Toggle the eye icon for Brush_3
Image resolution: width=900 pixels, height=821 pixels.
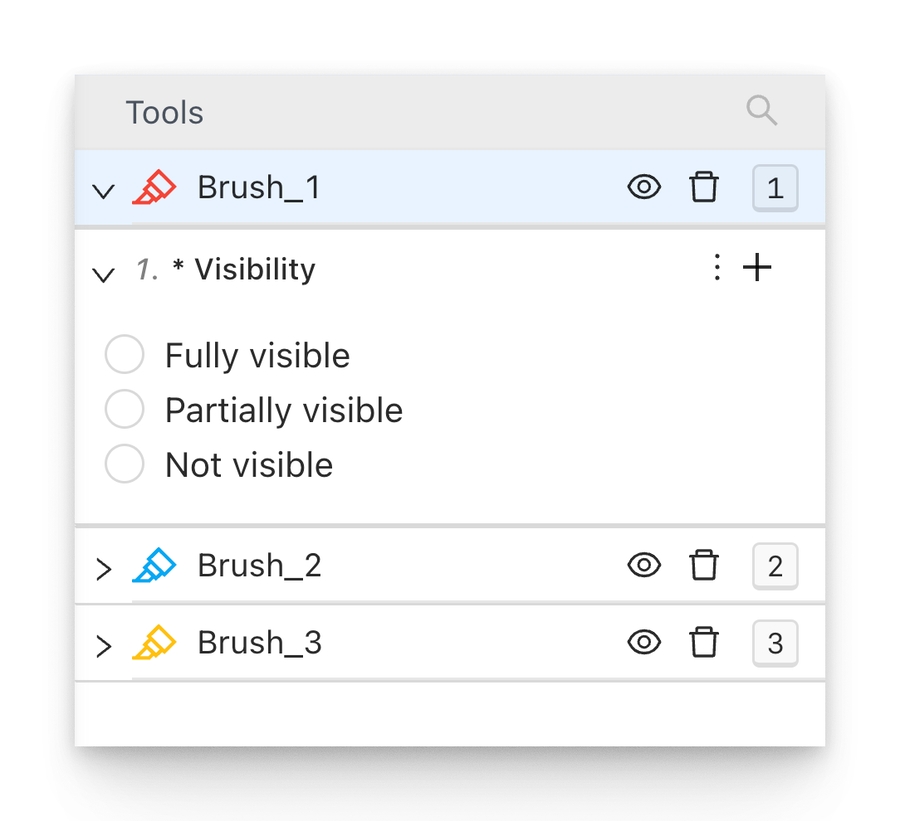(644, 643)
